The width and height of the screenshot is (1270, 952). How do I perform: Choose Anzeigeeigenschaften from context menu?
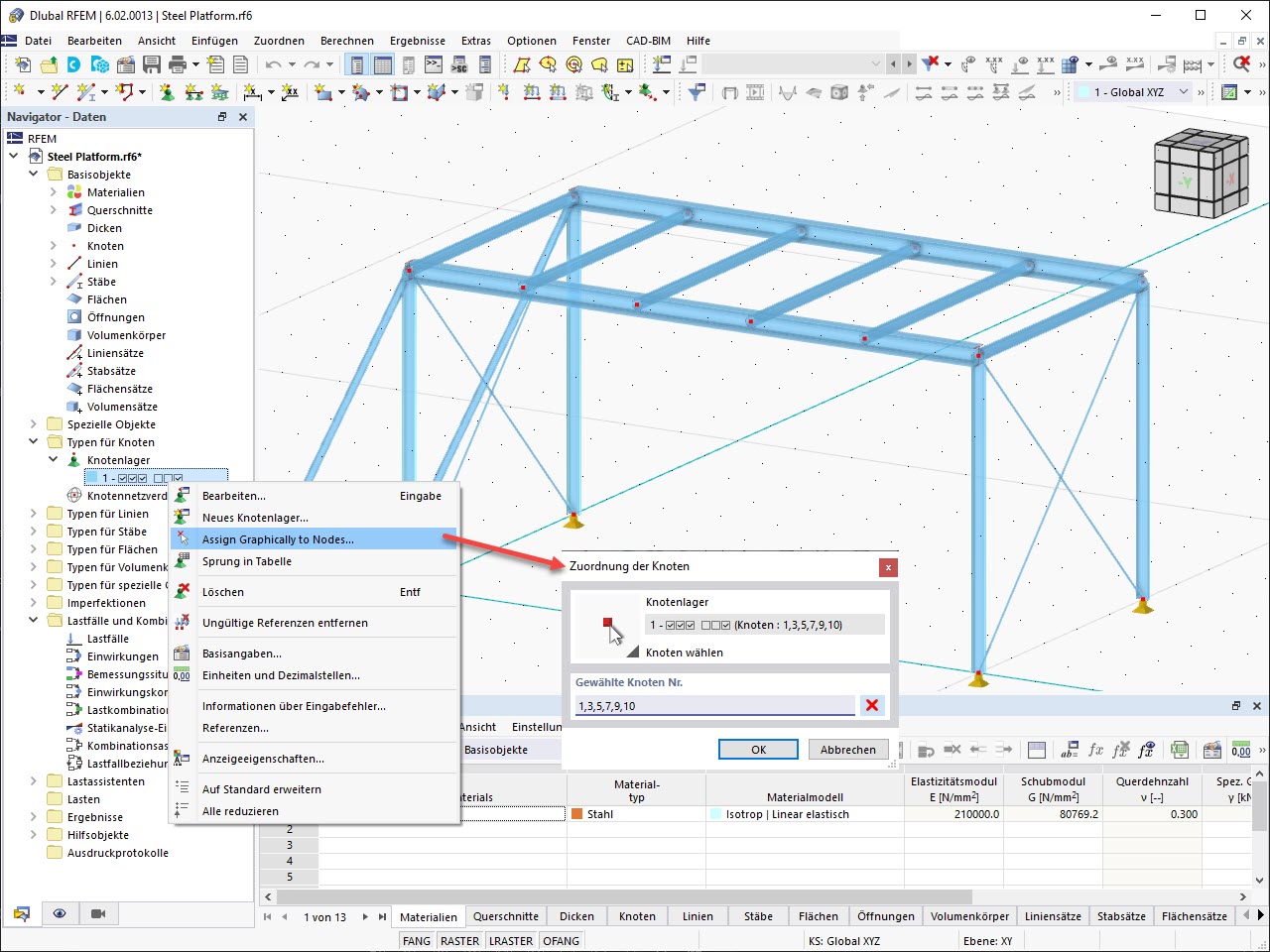[x=314, y=759]
